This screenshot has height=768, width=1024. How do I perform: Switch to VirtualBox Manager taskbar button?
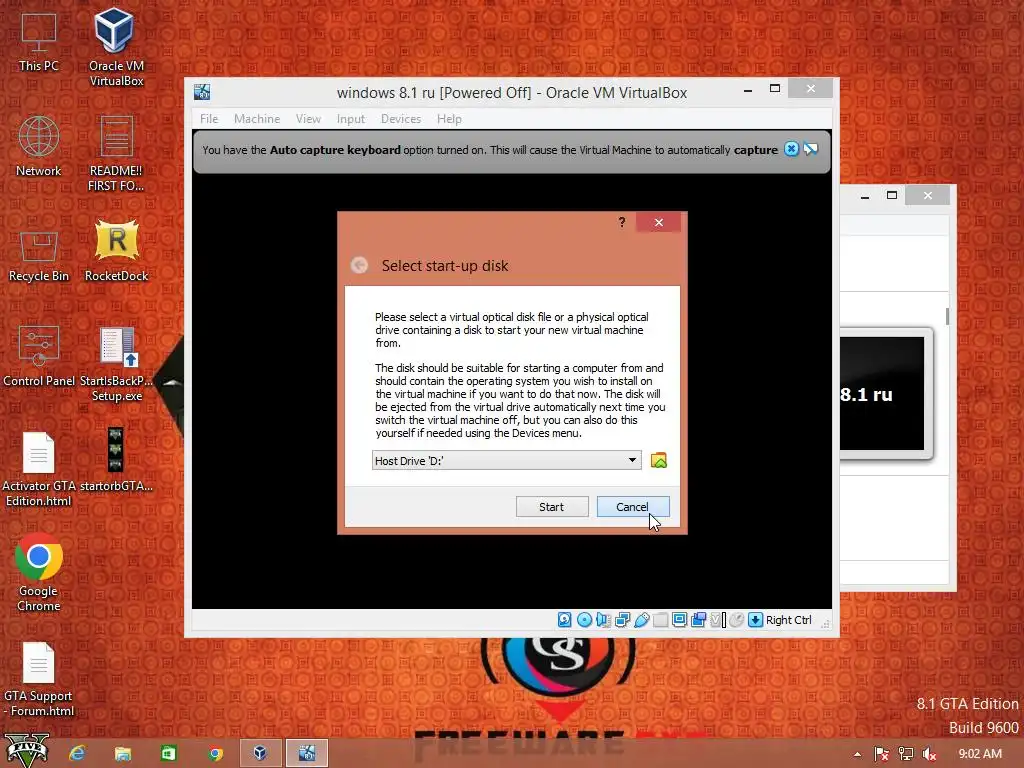[x=261, y=753]
